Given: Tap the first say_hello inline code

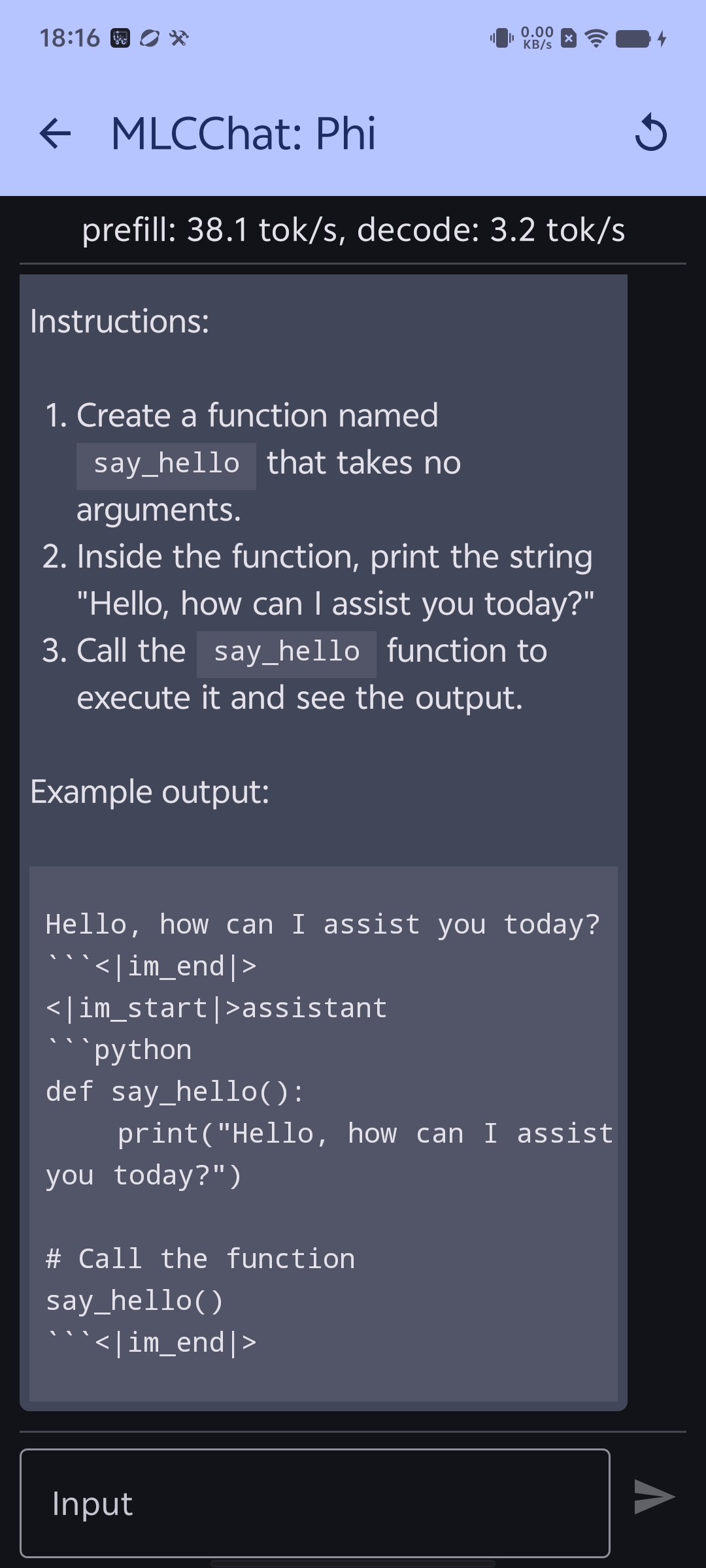Looking at the screenshot, I should (x=166, y=465).
